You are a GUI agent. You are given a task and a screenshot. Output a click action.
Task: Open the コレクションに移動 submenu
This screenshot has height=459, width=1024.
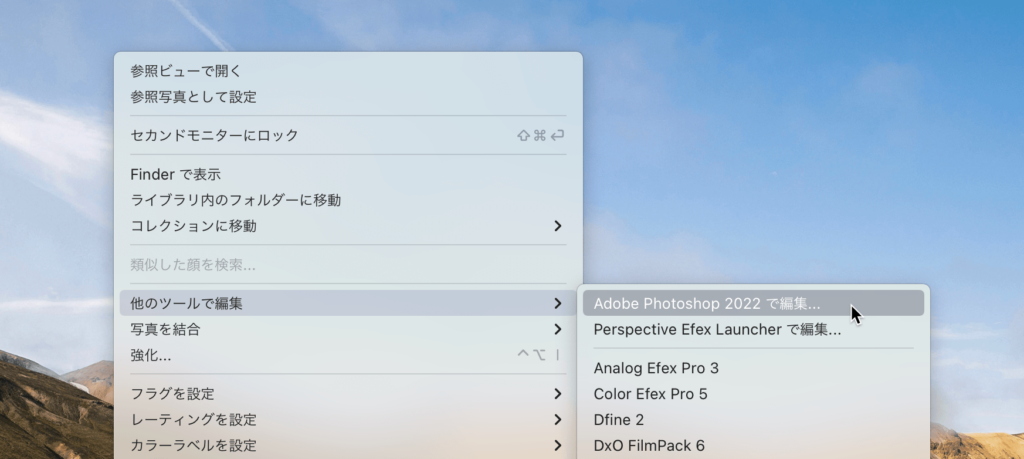(348, 226)
